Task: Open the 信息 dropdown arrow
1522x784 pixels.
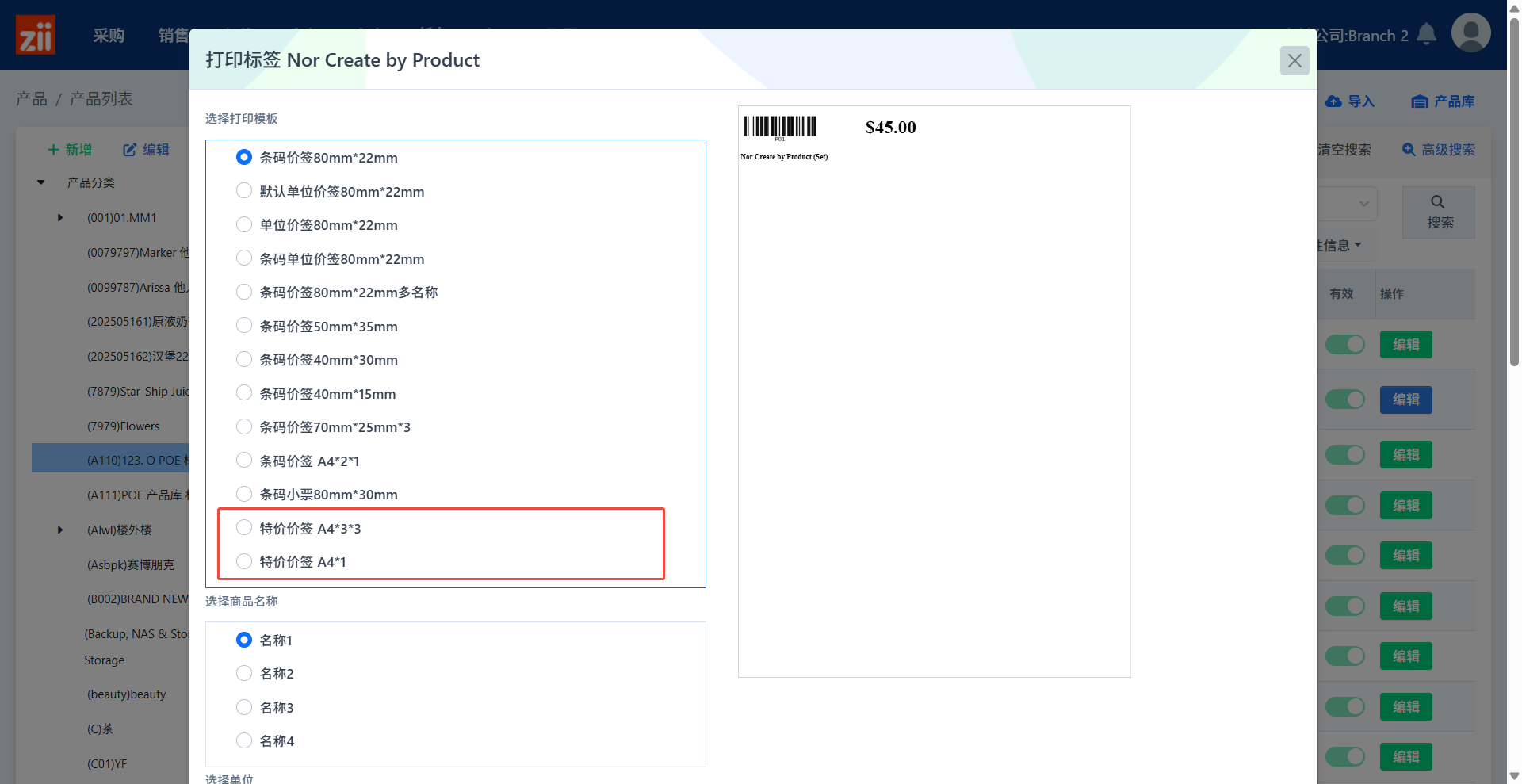Action: 1358,245
